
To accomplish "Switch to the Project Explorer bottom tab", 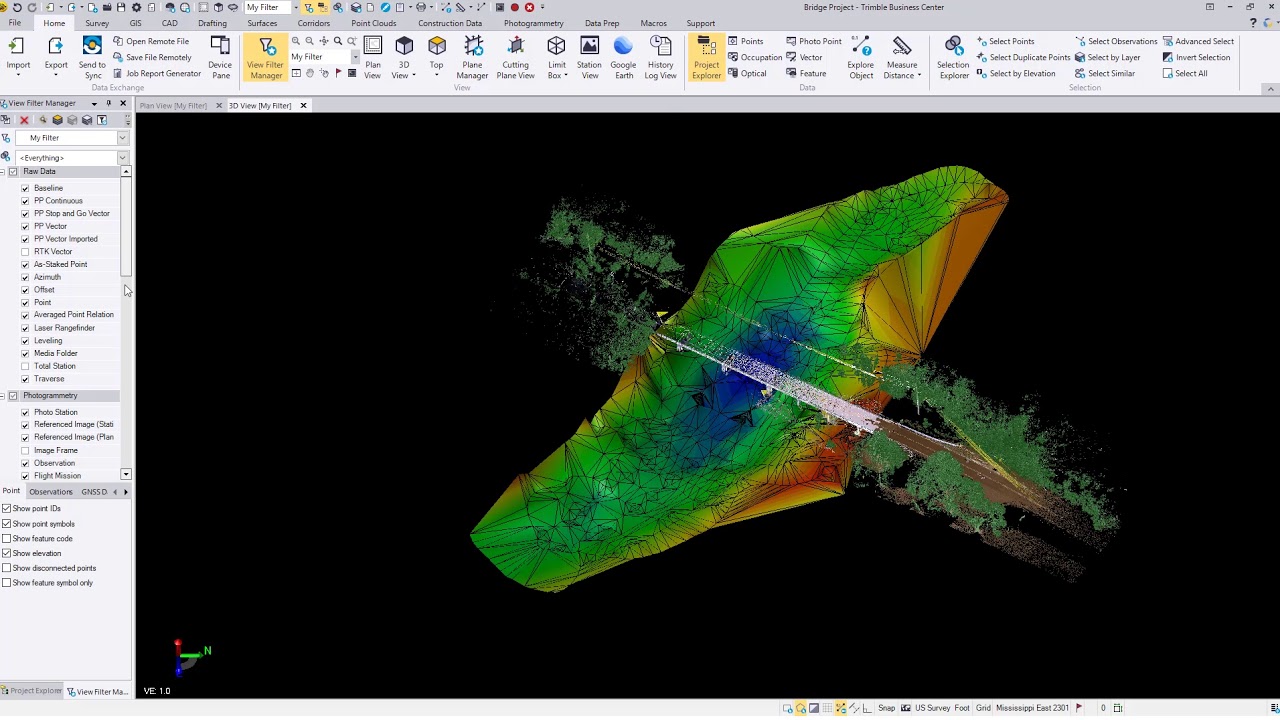I will click(x=32, y=691).
